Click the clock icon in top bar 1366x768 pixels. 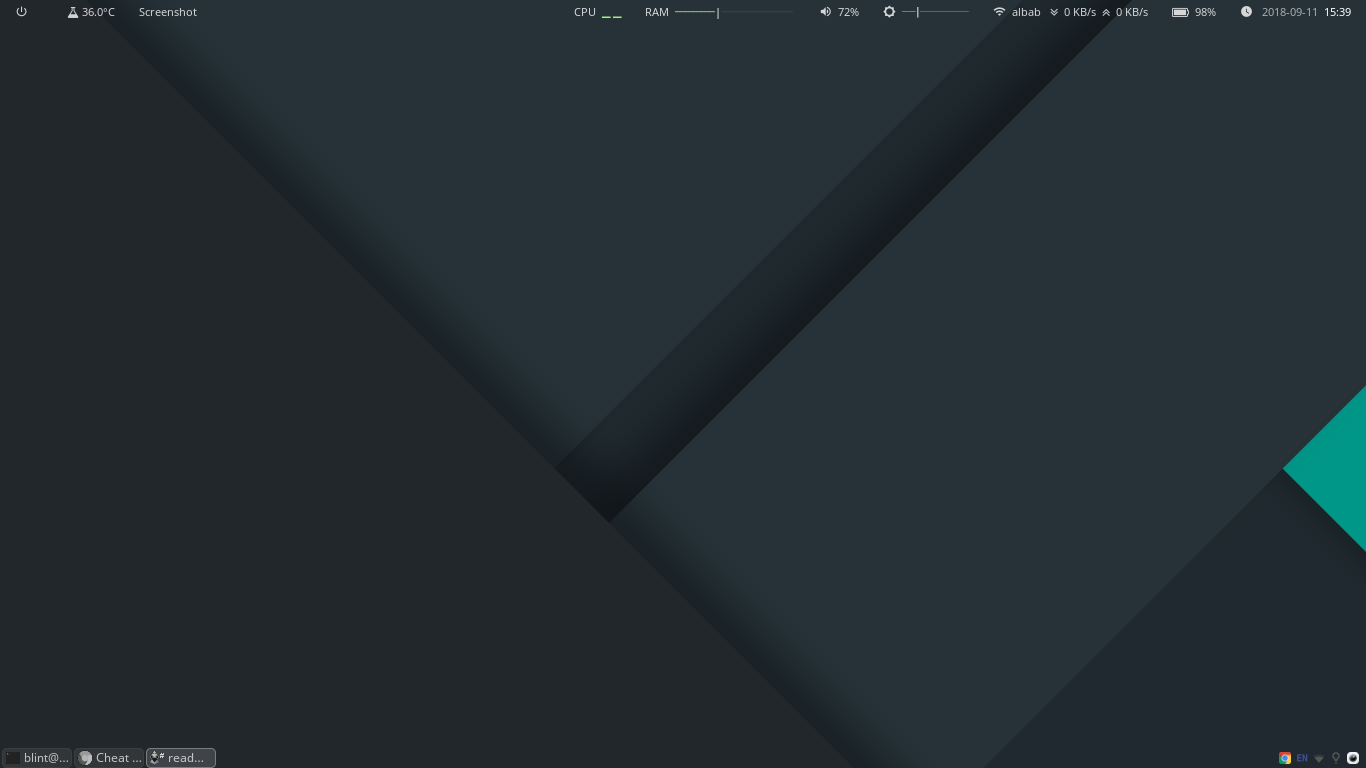pos(1246,12)
